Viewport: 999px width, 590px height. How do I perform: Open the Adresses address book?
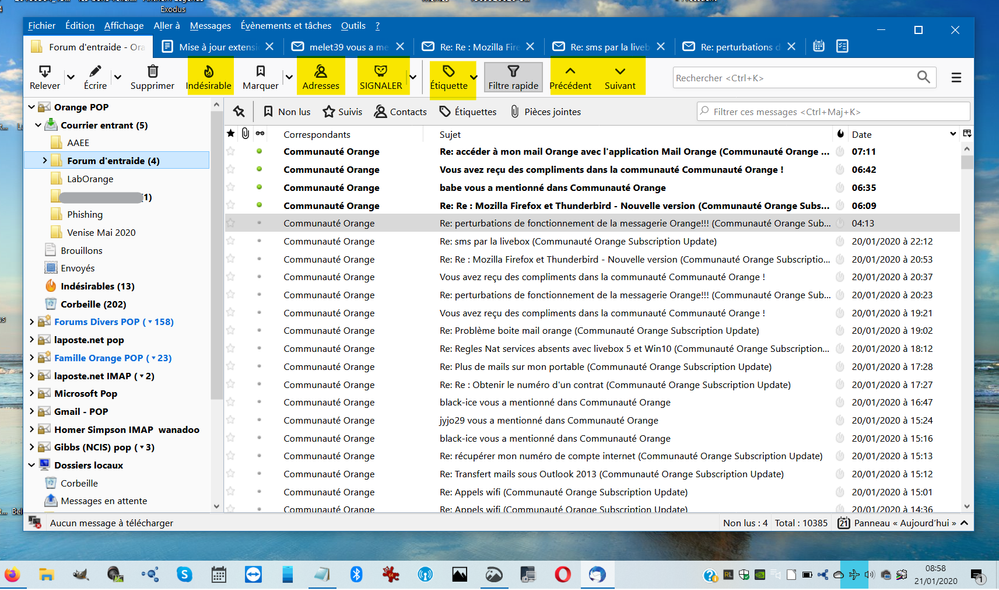point(321,72)
